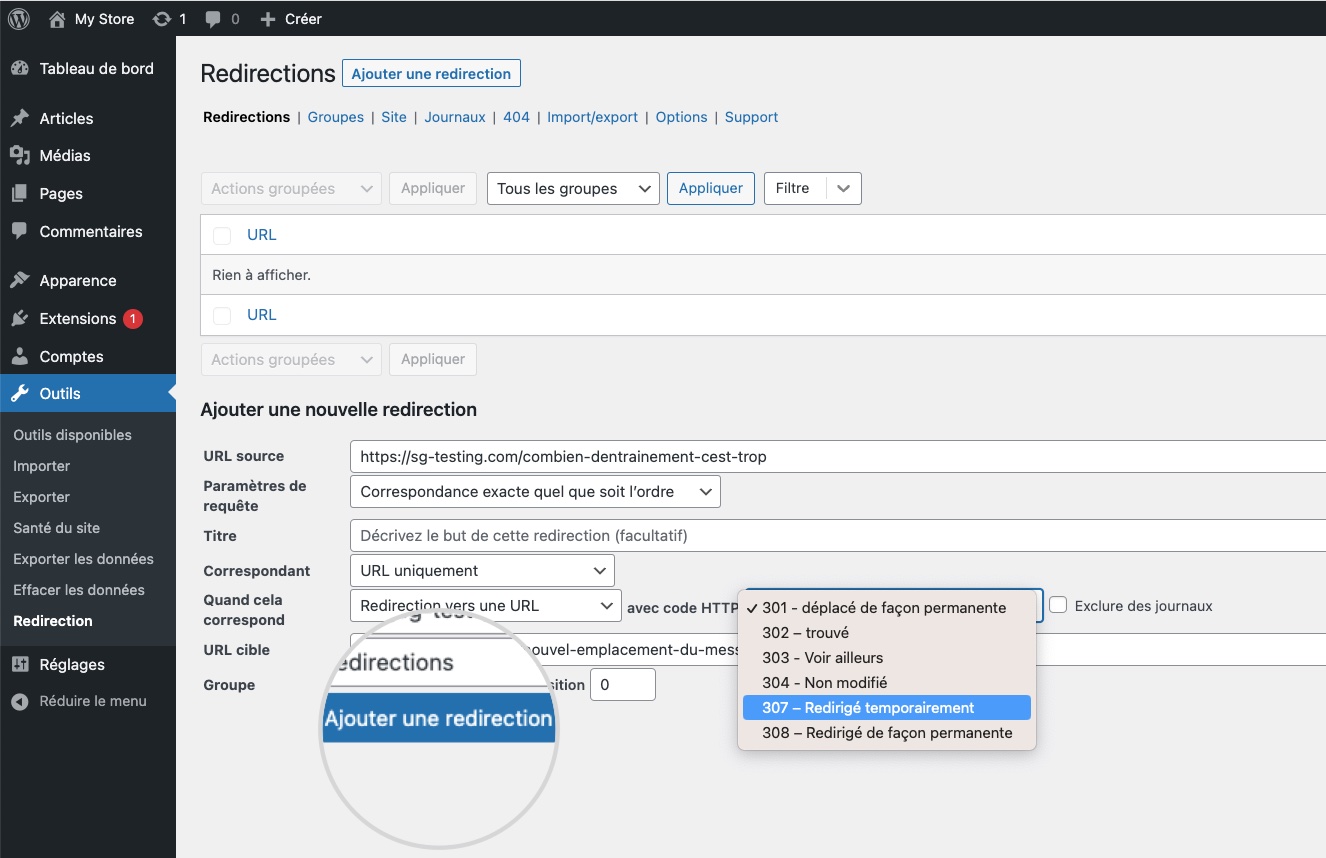Click the My Store site name
Screen dimensions: 1326x858
105,19
